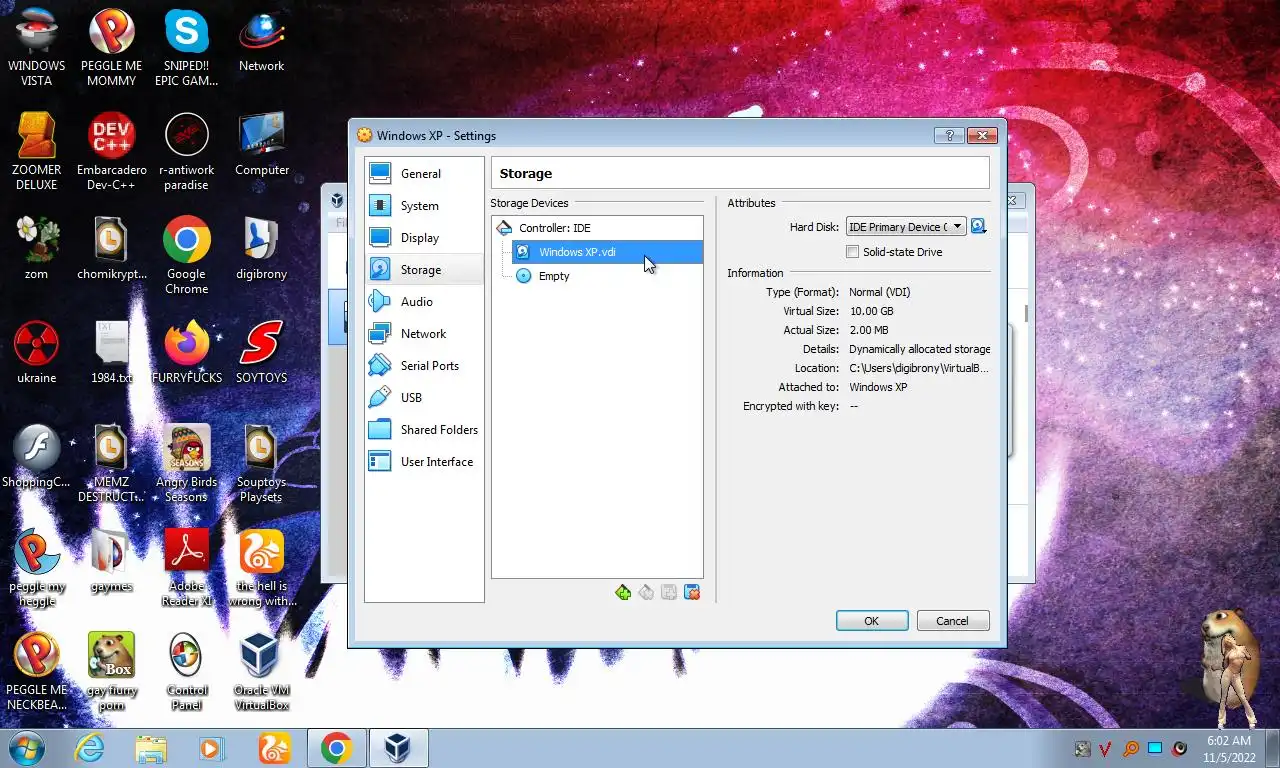Select the Control Panel desktop icon
Image resolution: width=1280 pixels, height=768 pixels.
(x=187, y=672)
